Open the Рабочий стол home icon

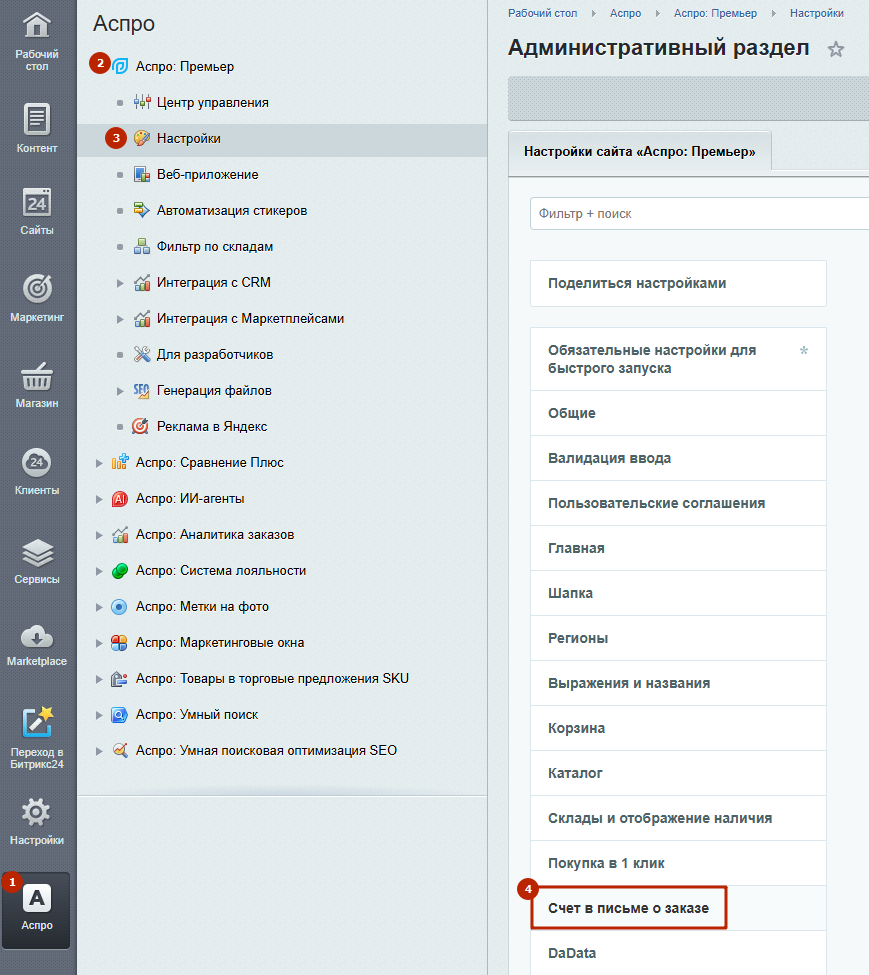37,26
